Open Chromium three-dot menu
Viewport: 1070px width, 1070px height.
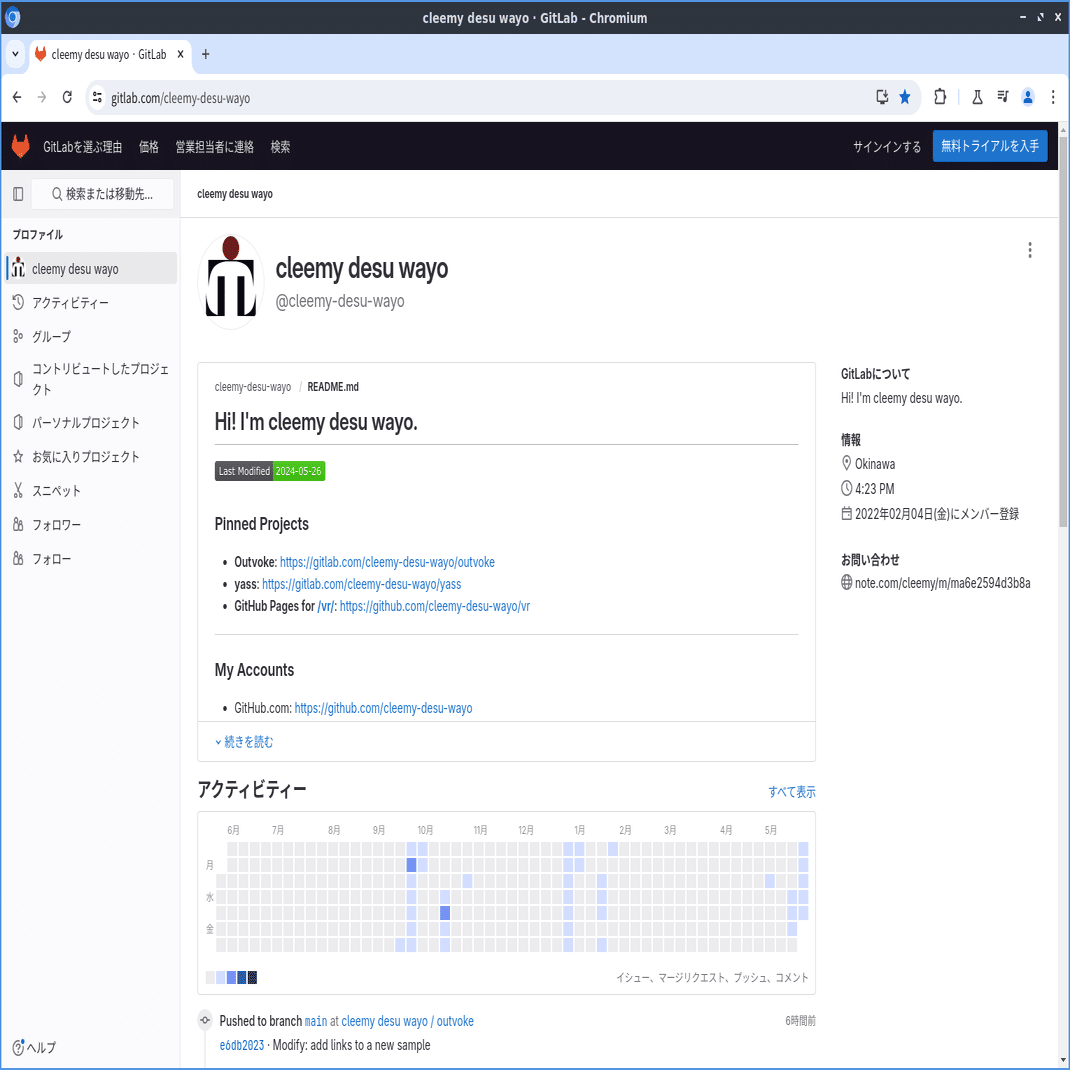(1053, 98)
